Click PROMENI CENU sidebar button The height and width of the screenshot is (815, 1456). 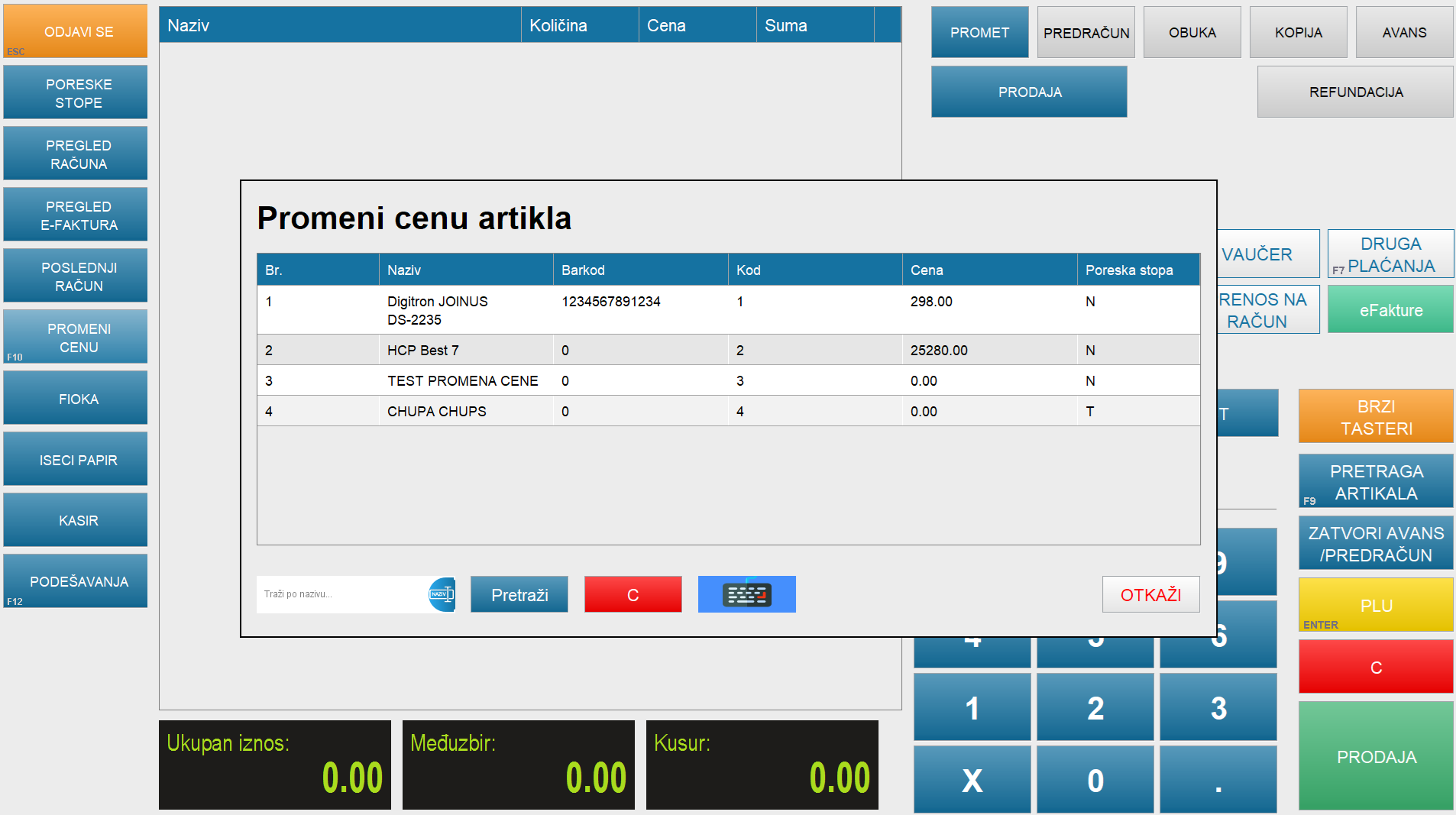click(x=76, y=337)
